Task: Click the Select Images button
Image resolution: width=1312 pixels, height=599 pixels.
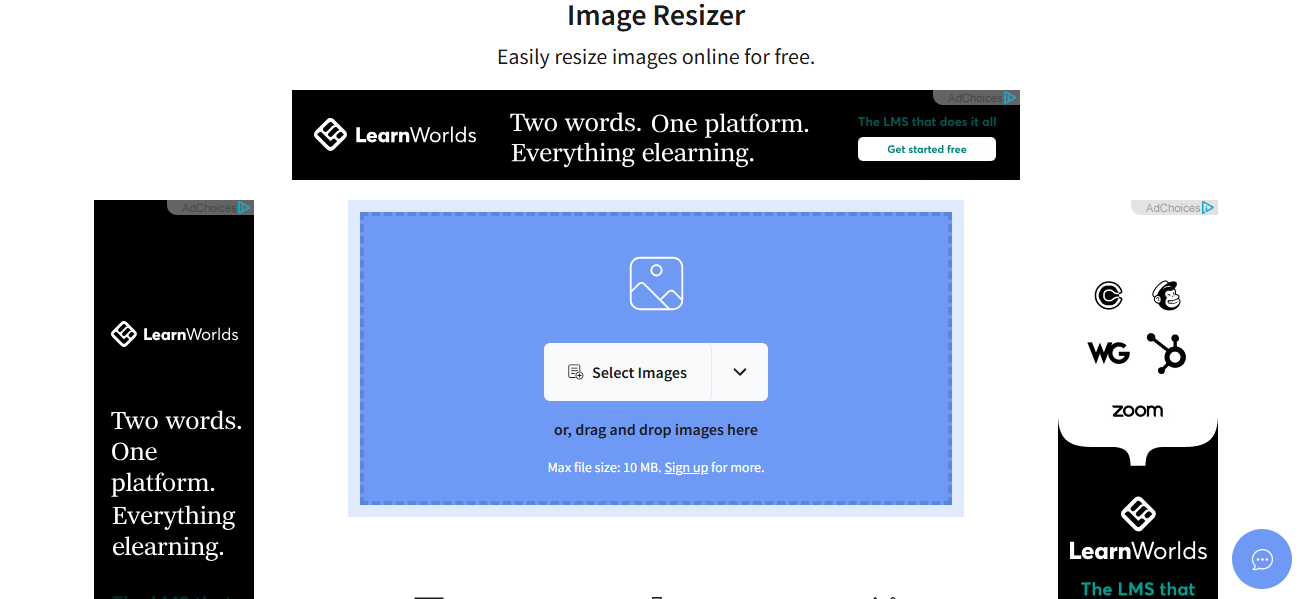Action: 627,372
